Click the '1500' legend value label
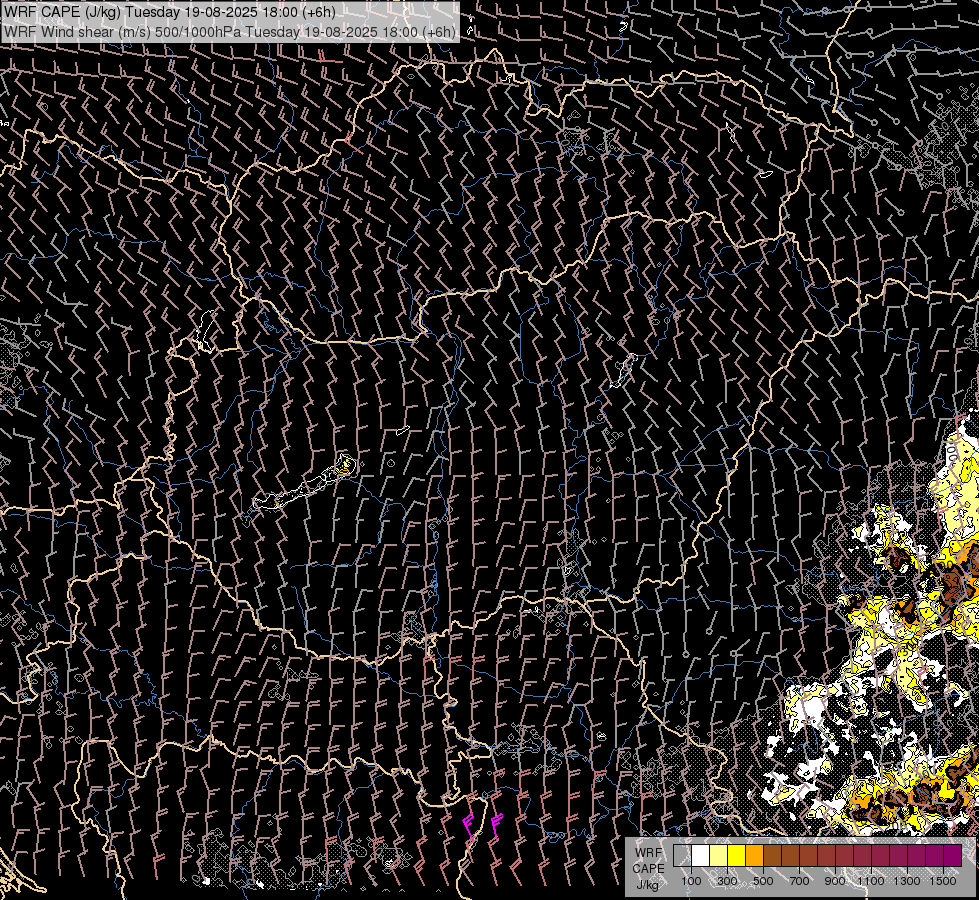Screen dimensions: 979x900 point(943,881)
